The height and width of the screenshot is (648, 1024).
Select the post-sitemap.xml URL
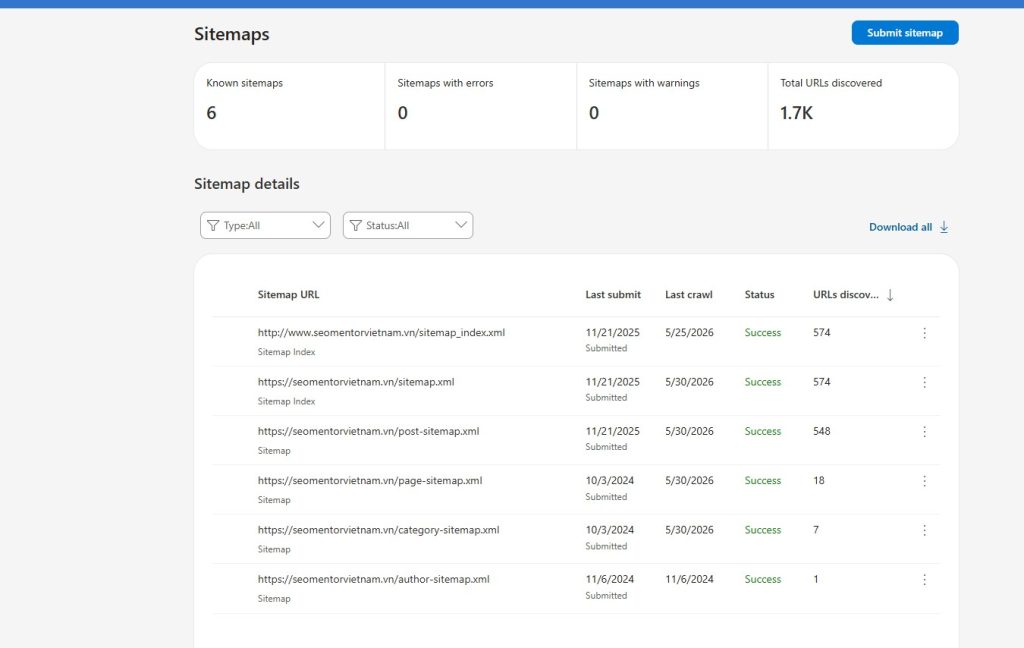tap(368, 431)
